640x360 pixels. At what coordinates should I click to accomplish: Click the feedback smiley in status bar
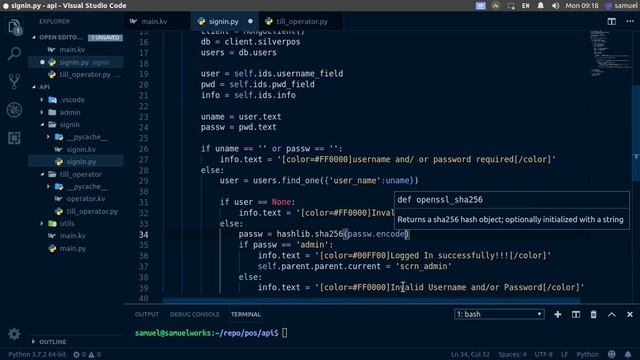611,354
